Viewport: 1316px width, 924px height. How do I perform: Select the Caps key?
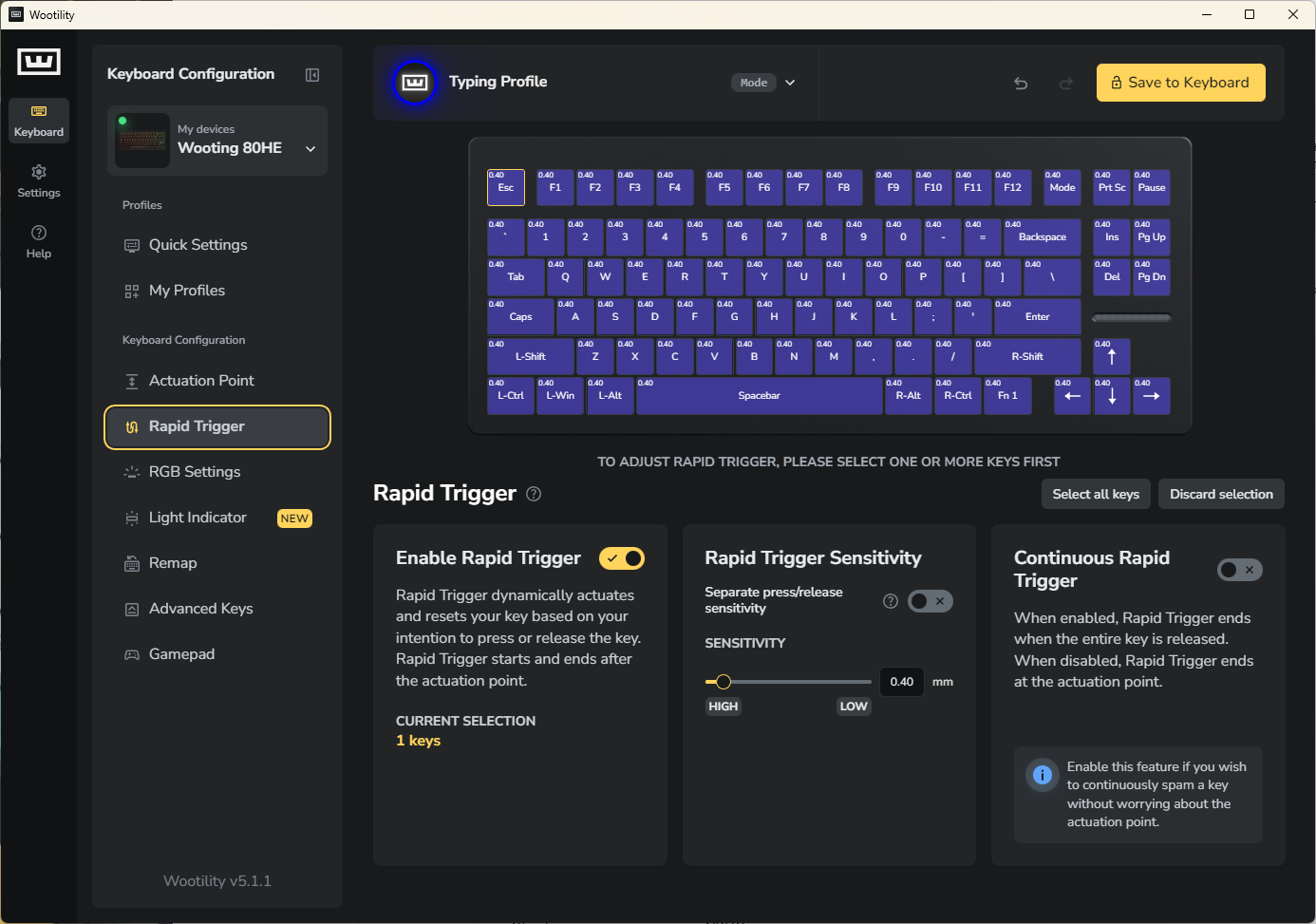point(521,316)
